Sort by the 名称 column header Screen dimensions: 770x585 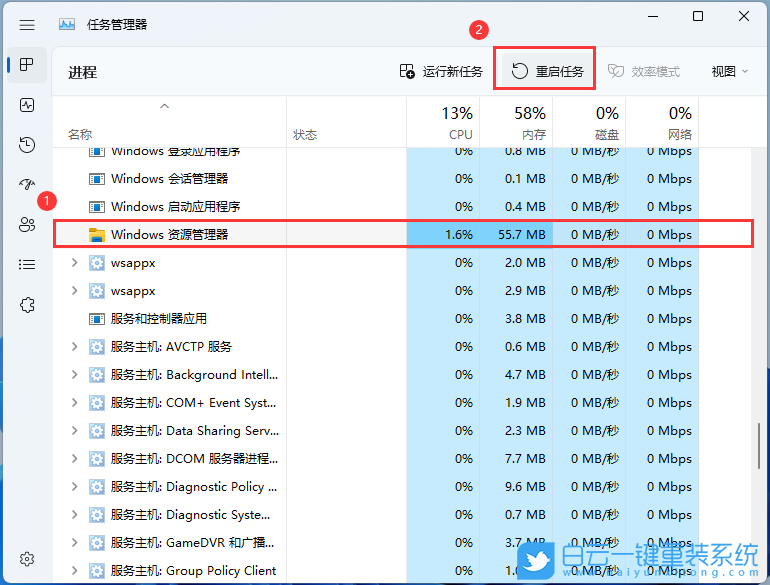pyautogui.click(x=169, y=122)
